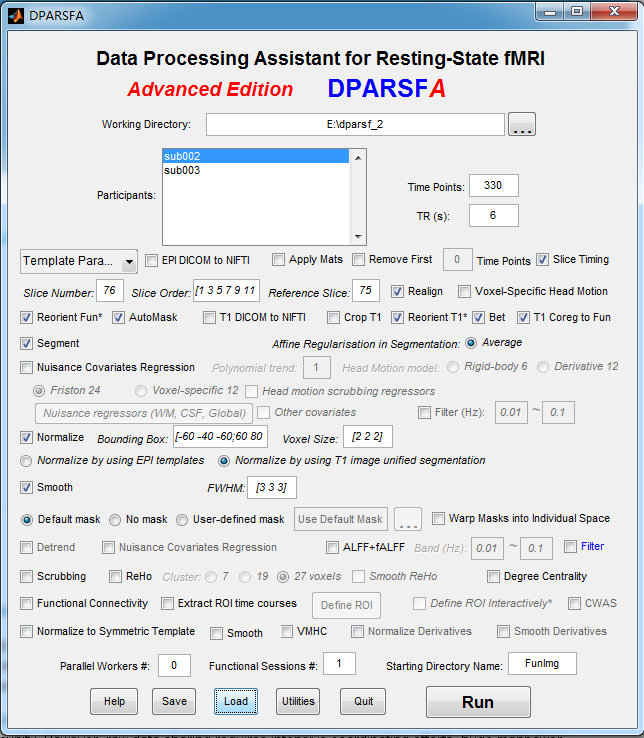Select Normalize by using EPI templates
The image size is (644, 738).
click(x=26, y=461)
